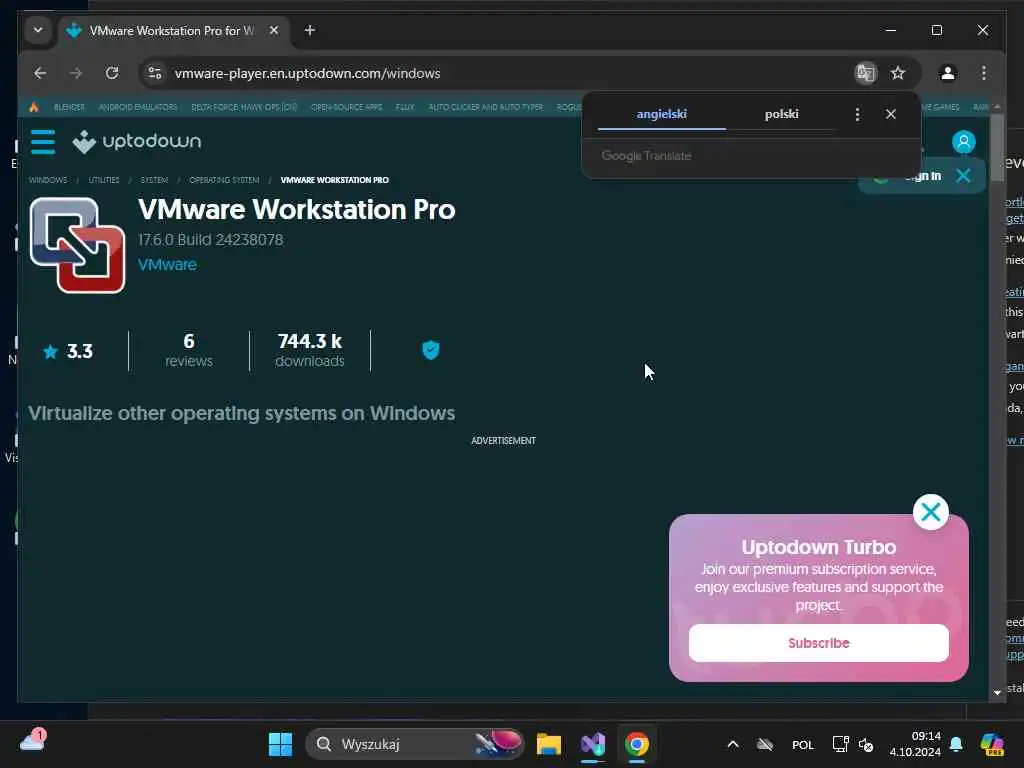Open POL language switcher
Image resolution: width=1024 pixels, height=768 pixels.
tap(803, 744)
